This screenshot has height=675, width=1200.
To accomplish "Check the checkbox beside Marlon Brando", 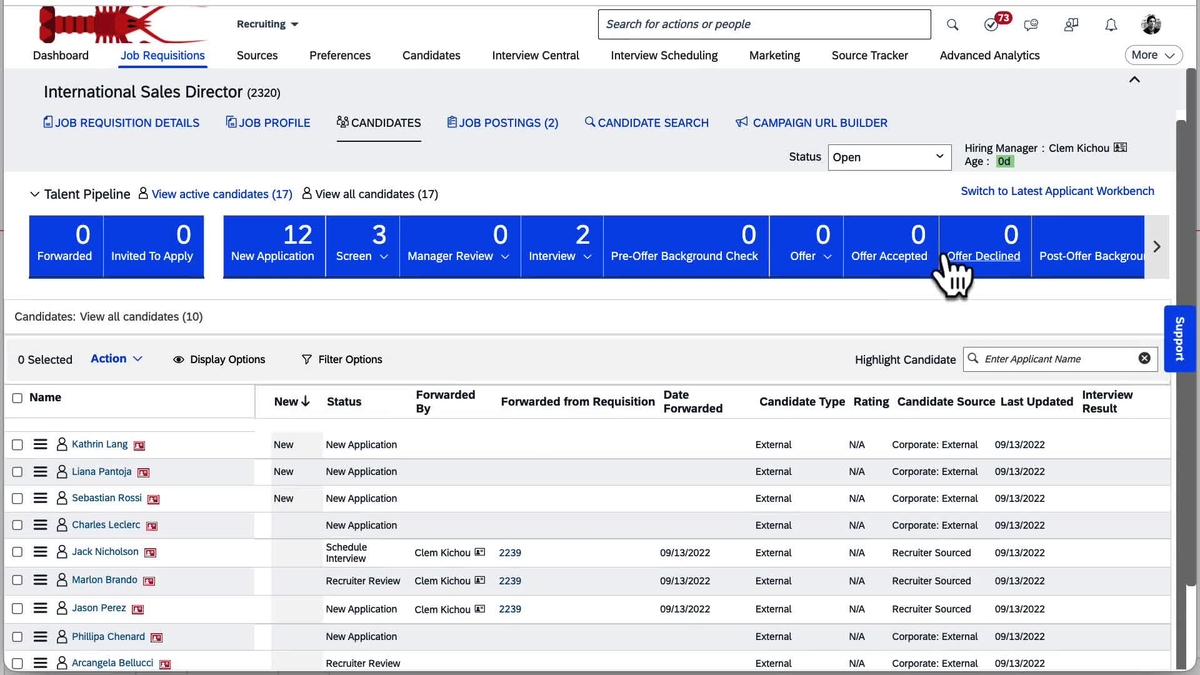I will (x=17, y=579).
